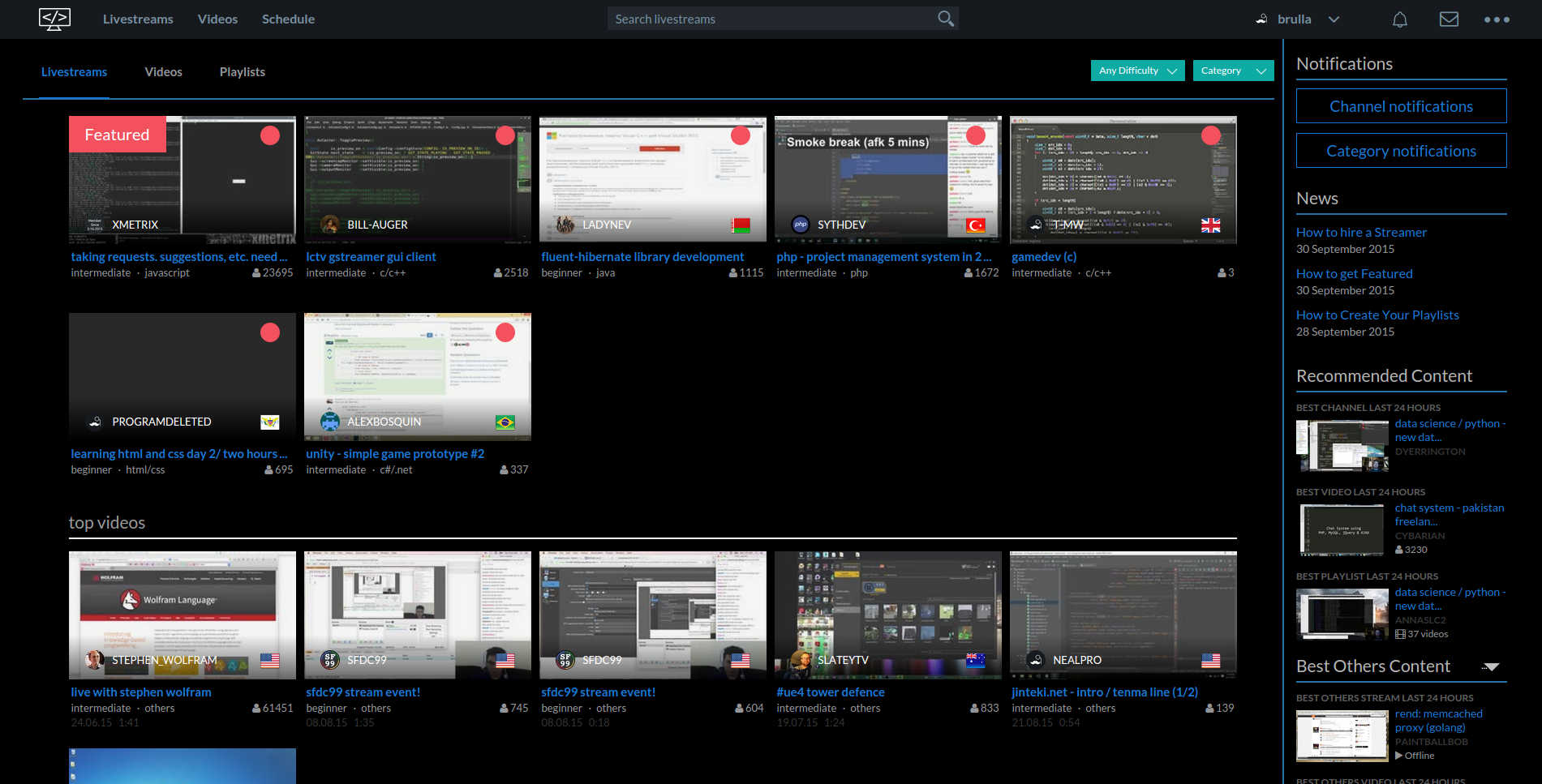Click the Brazilian flag on ALEXBOSQUIN's stream
Viewport: 1542px width, 784px height.
click(x=506, y=422)
